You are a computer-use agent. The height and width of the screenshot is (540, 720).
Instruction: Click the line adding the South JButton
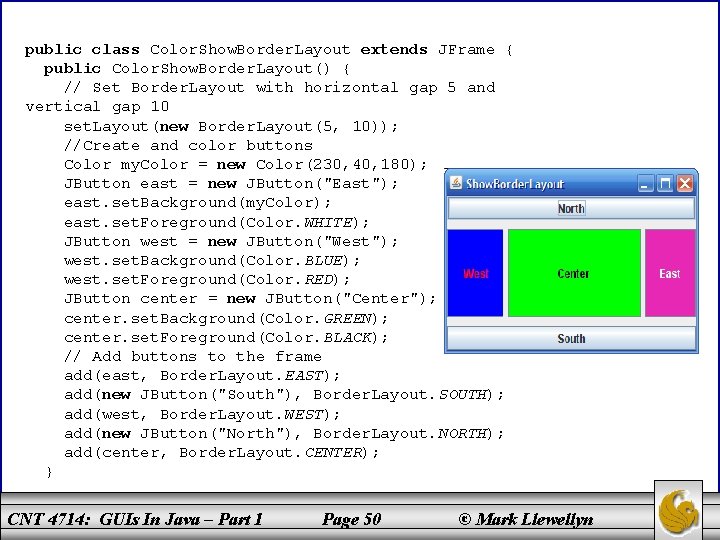pyautogui.click(x=284, y=395)
